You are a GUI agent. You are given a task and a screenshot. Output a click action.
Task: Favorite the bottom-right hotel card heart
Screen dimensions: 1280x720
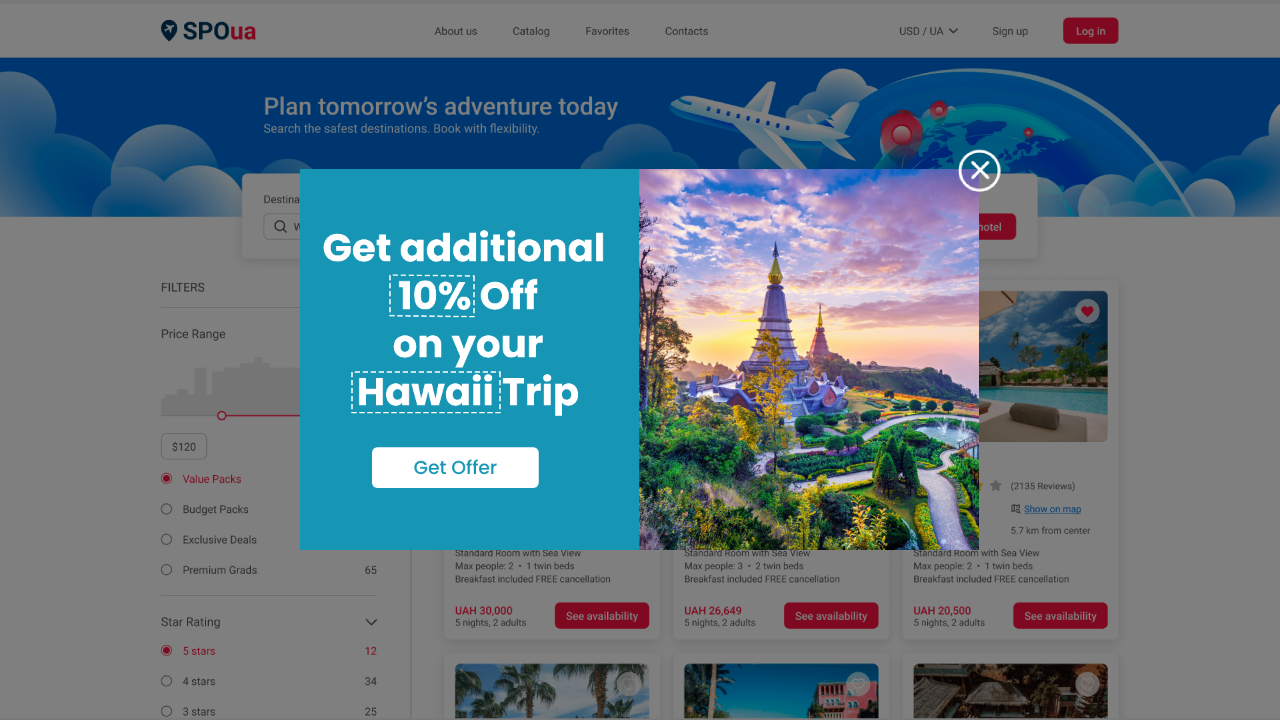pyautogui.click(x=1087, y=684)
